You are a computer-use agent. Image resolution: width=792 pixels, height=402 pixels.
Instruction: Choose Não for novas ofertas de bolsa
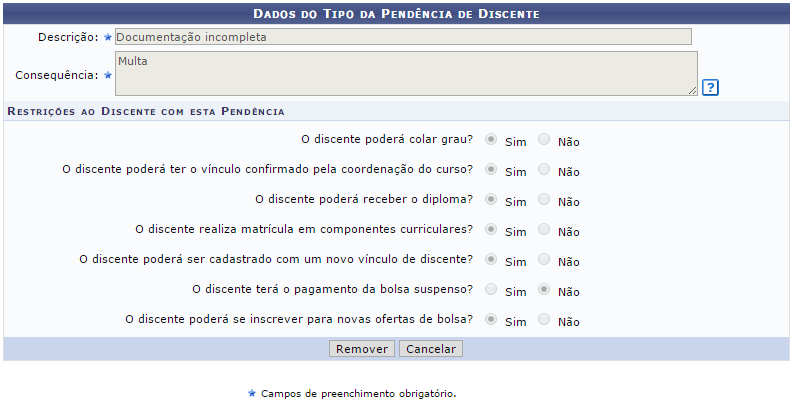tap(543, 319)
